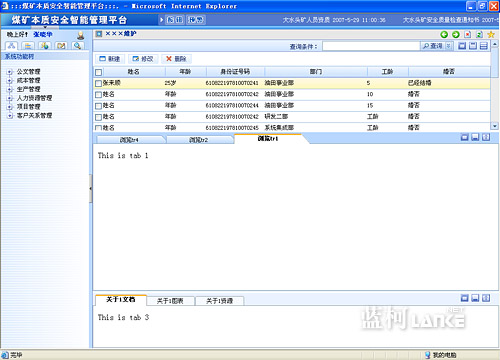Image resolution: width=500 pixels, height=360 pixels.
Task: Click the second window icon in 关于 tab strip
Action: pyautogui.click(x=475, y=298)
